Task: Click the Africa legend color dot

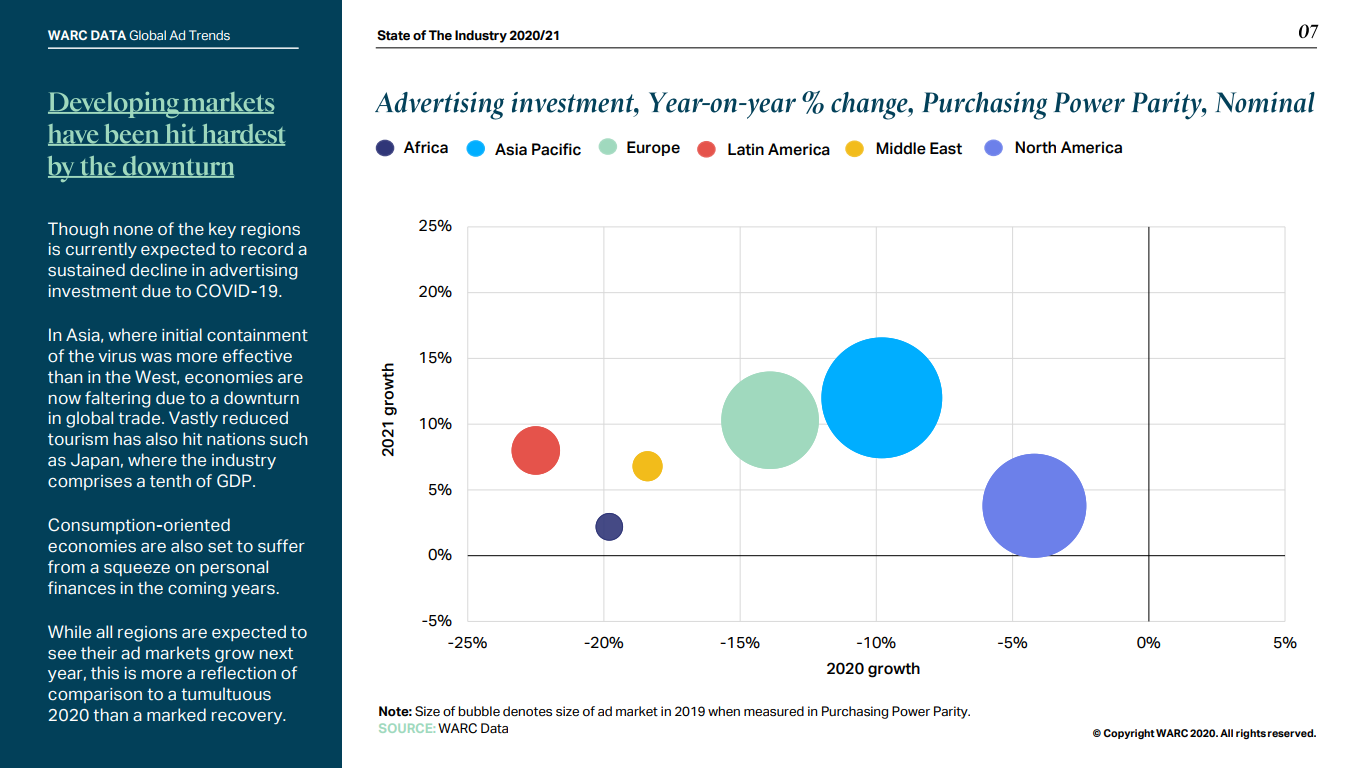Action: [x=385, y=148]
